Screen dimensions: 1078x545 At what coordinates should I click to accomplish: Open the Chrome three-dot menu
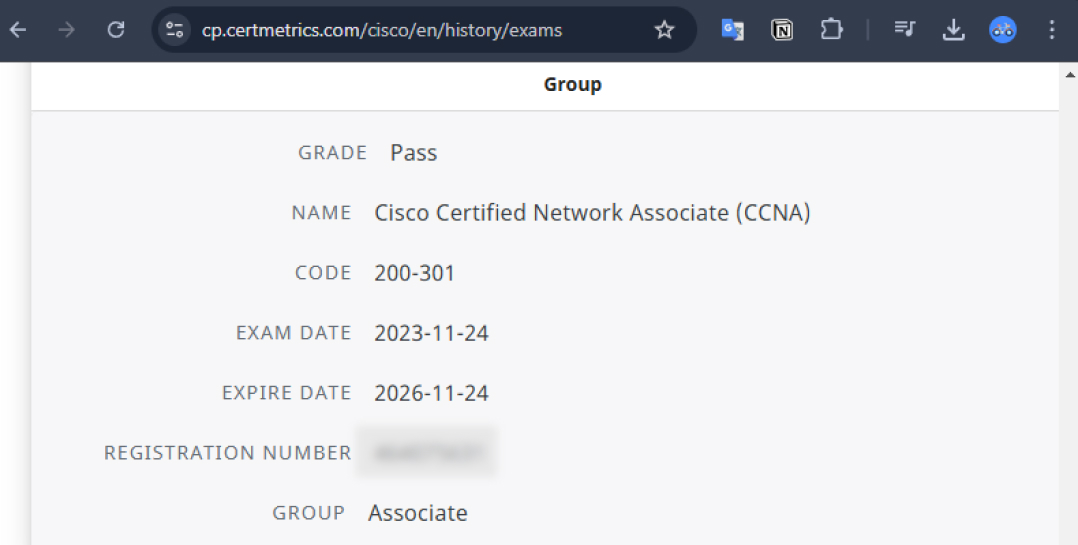[x=1051, y=30]
